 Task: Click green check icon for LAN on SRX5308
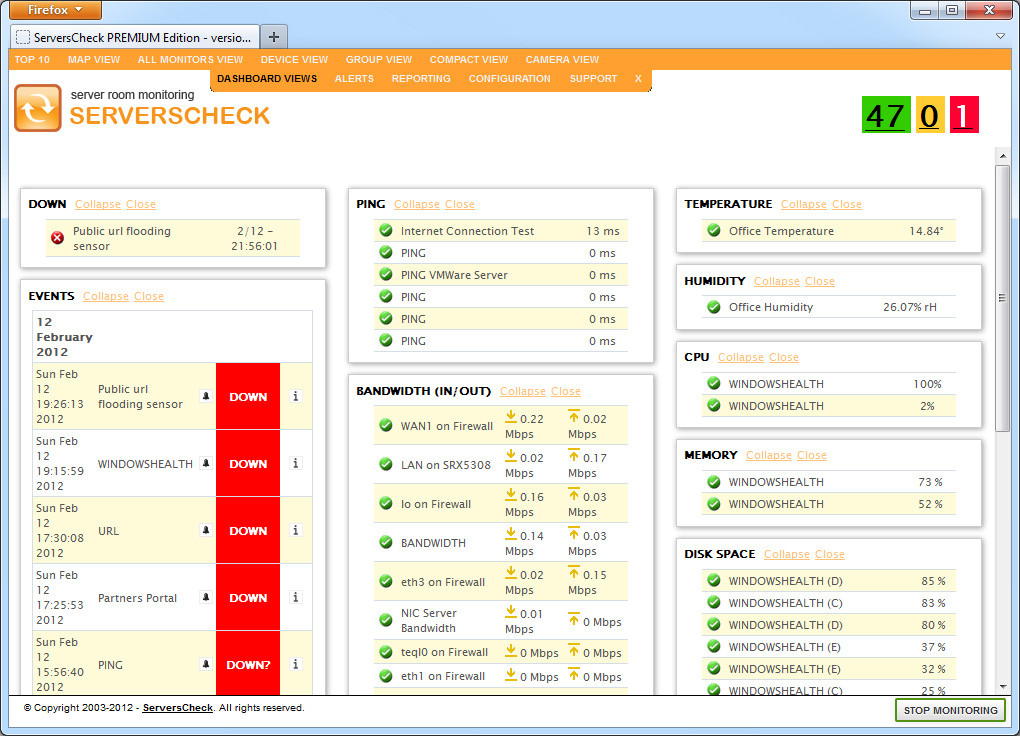click(386, 465)
